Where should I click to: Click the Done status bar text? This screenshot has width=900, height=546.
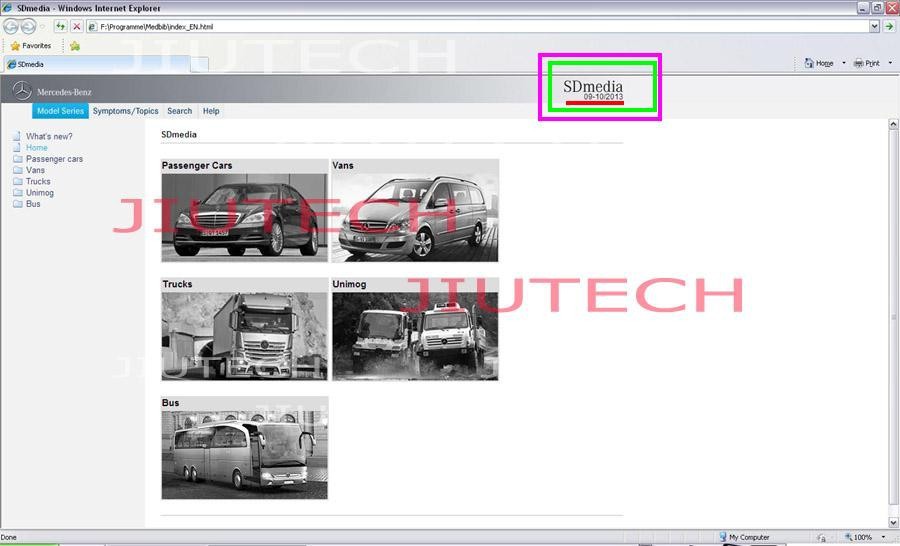click(x=9, y=537)
